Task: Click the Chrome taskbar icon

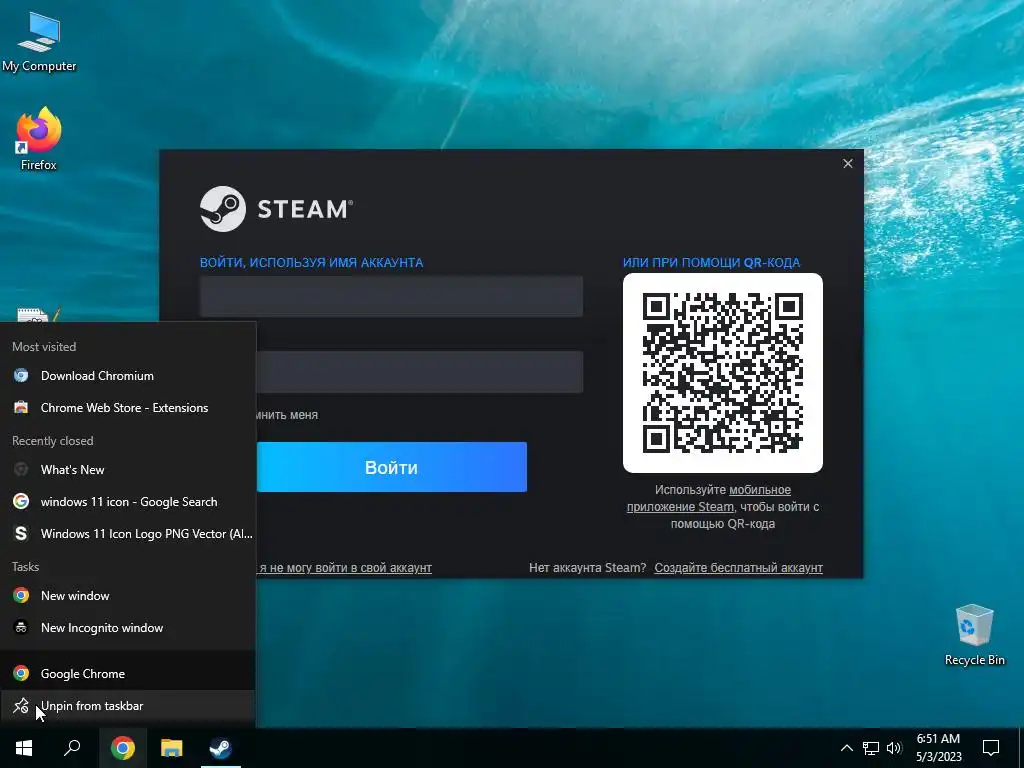Action: point(123,748)
